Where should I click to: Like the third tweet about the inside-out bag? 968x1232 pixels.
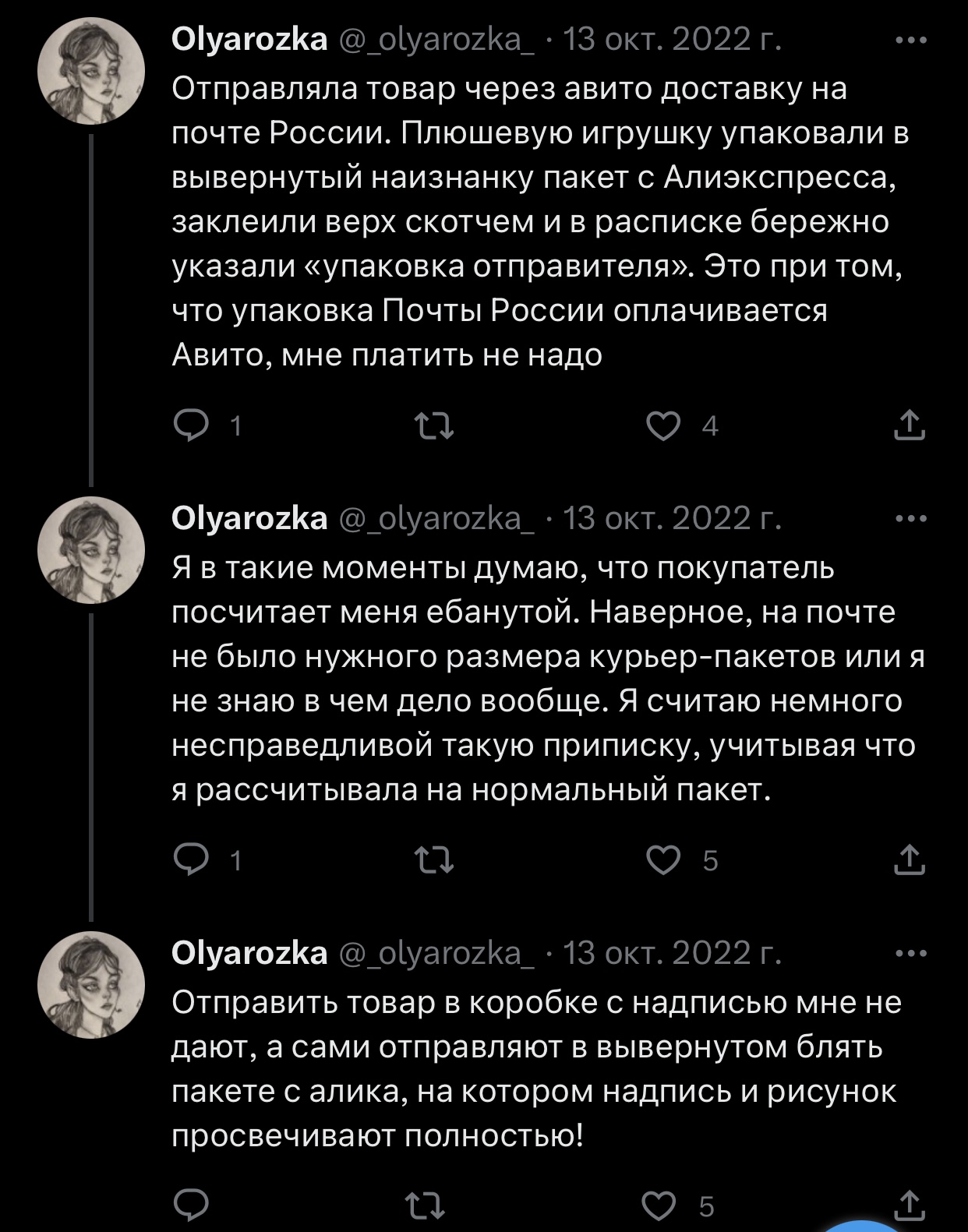click(661, 1206)
